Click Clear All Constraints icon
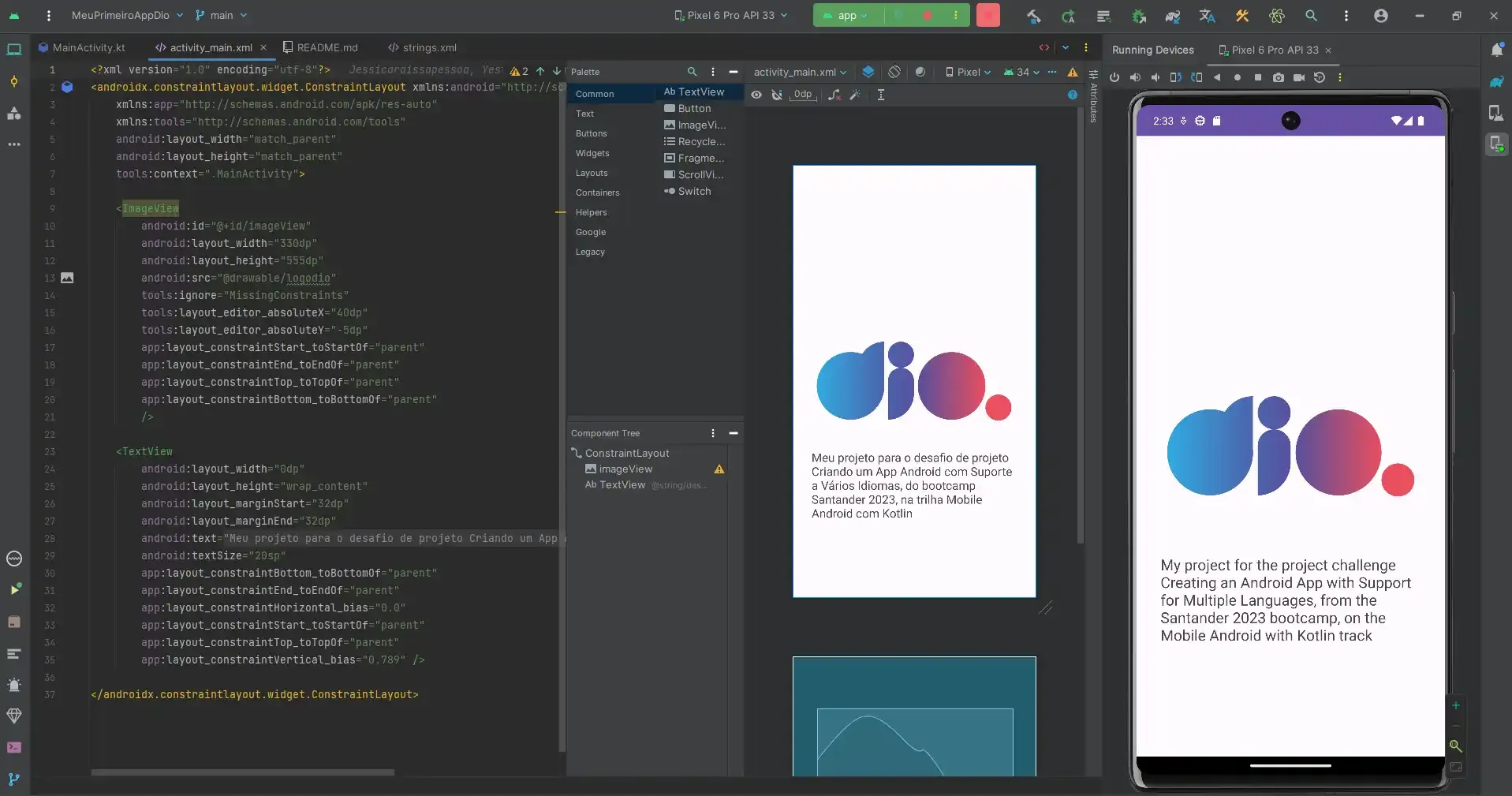Image resolution: width=1512 pixels, height=796 pixels. point(834,95)
